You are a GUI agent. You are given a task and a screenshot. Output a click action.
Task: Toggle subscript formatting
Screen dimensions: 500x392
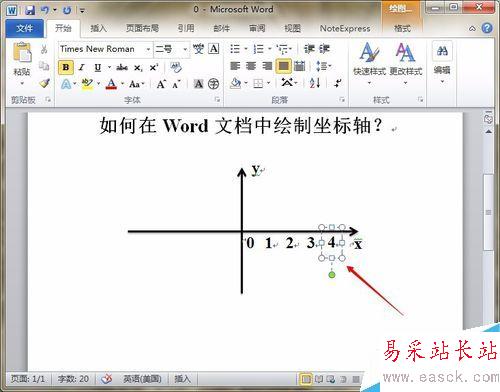(x=138, y=68)
